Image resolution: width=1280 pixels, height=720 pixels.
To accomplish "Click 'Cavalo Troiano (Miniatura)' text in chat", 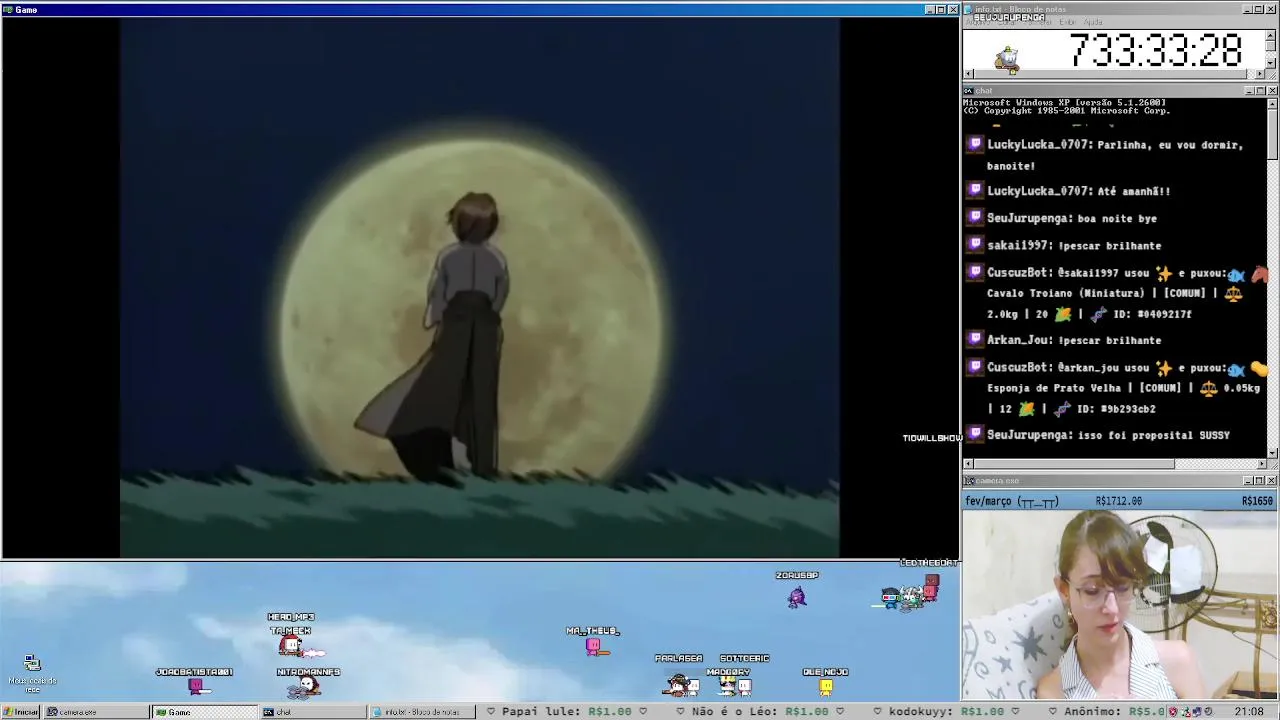I will click(x=1066, y=293).
